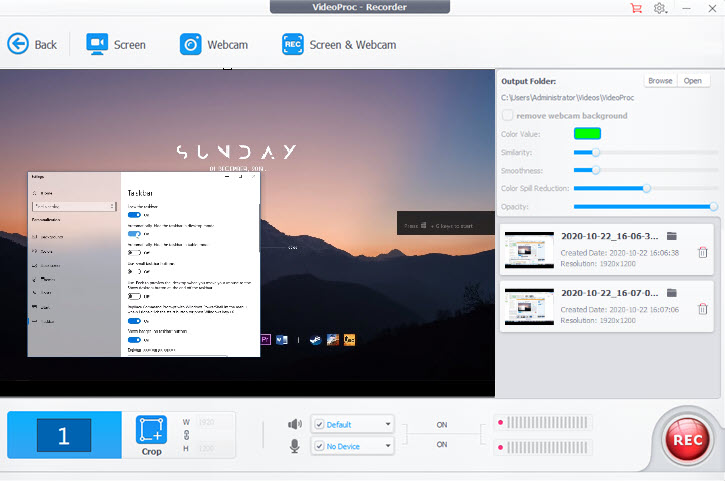The width and height of the screenshot is (725, 481).
Task: Click file name 2020-10-22_16-06-3...
Action: pyautogui.click(x=609, y=236)
